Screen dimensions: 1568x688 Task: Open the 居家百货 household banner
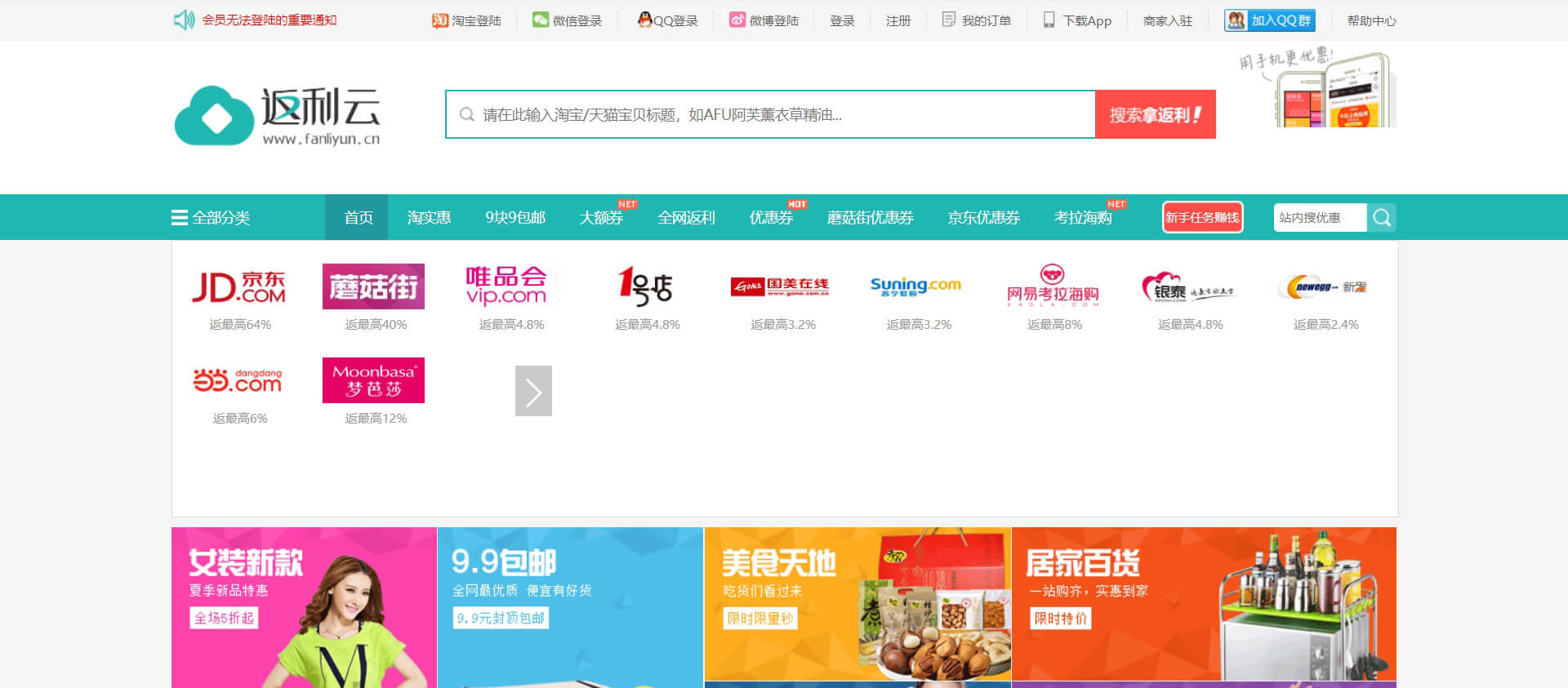point(1204,604)
